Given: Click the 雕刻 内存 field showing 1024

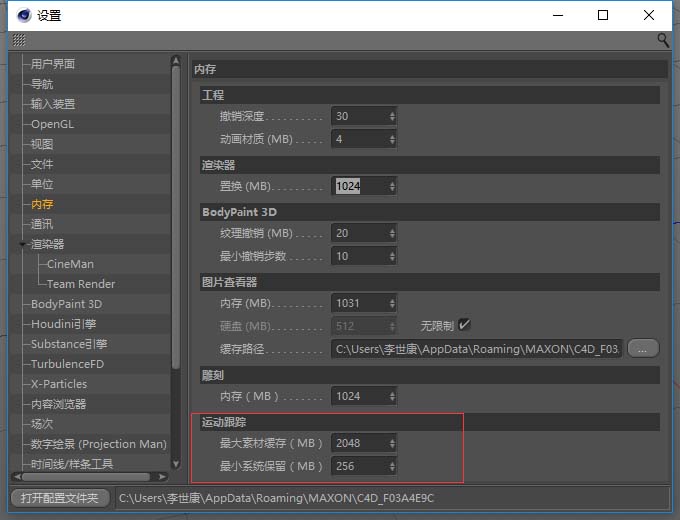Looking at the screenshot, I should click(x=359, y=396).
